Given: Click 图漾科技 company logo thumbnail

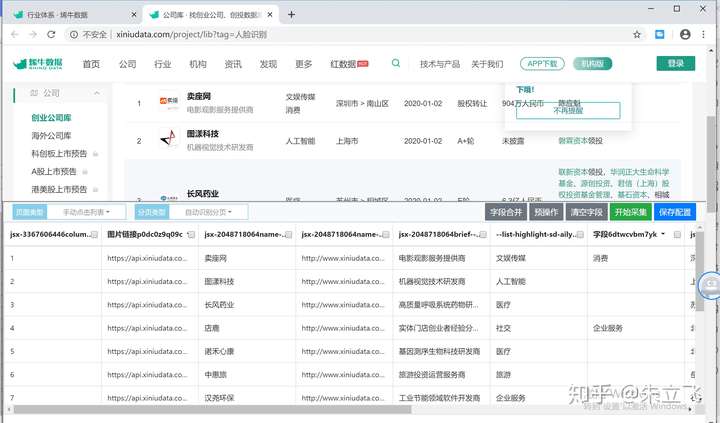Looking at the screenshot, I should tap(169, 137).
